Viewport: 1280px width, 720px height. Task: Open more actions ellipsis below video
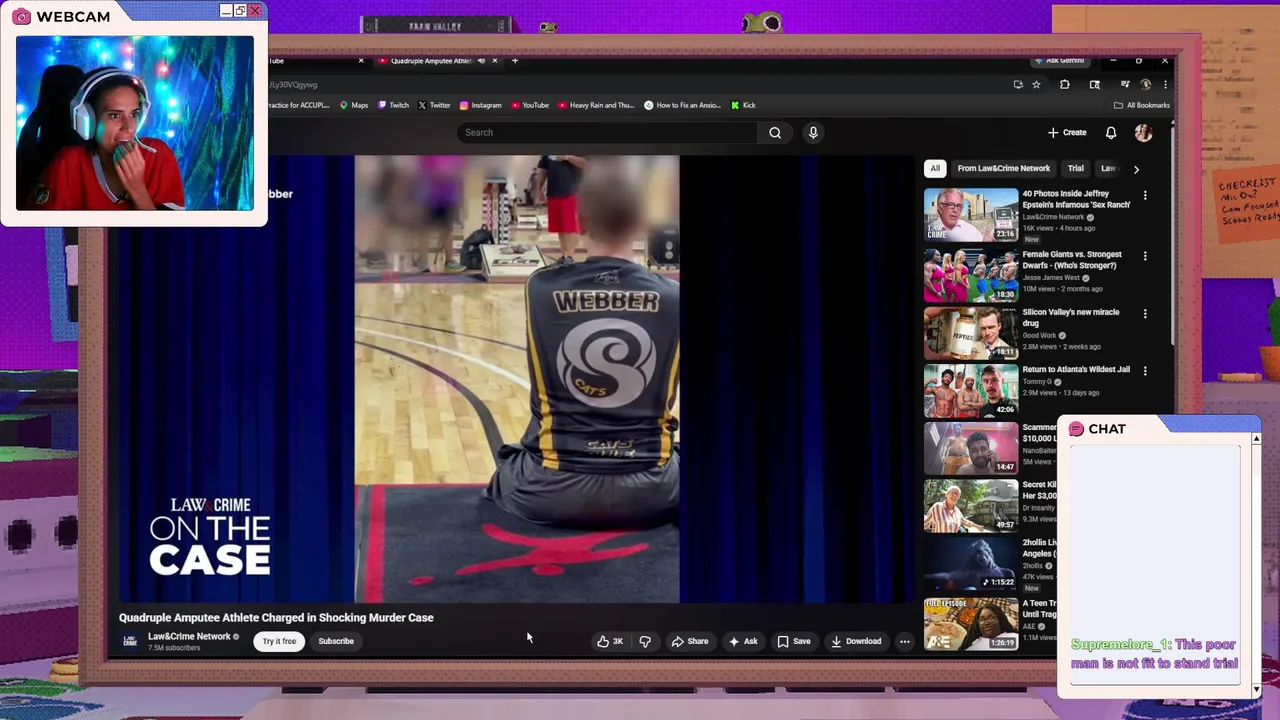904,641
